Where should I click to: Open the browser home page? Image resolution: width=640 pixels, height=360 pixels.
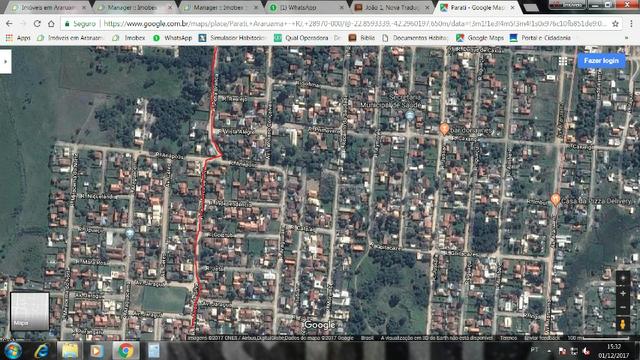point(51,24)
